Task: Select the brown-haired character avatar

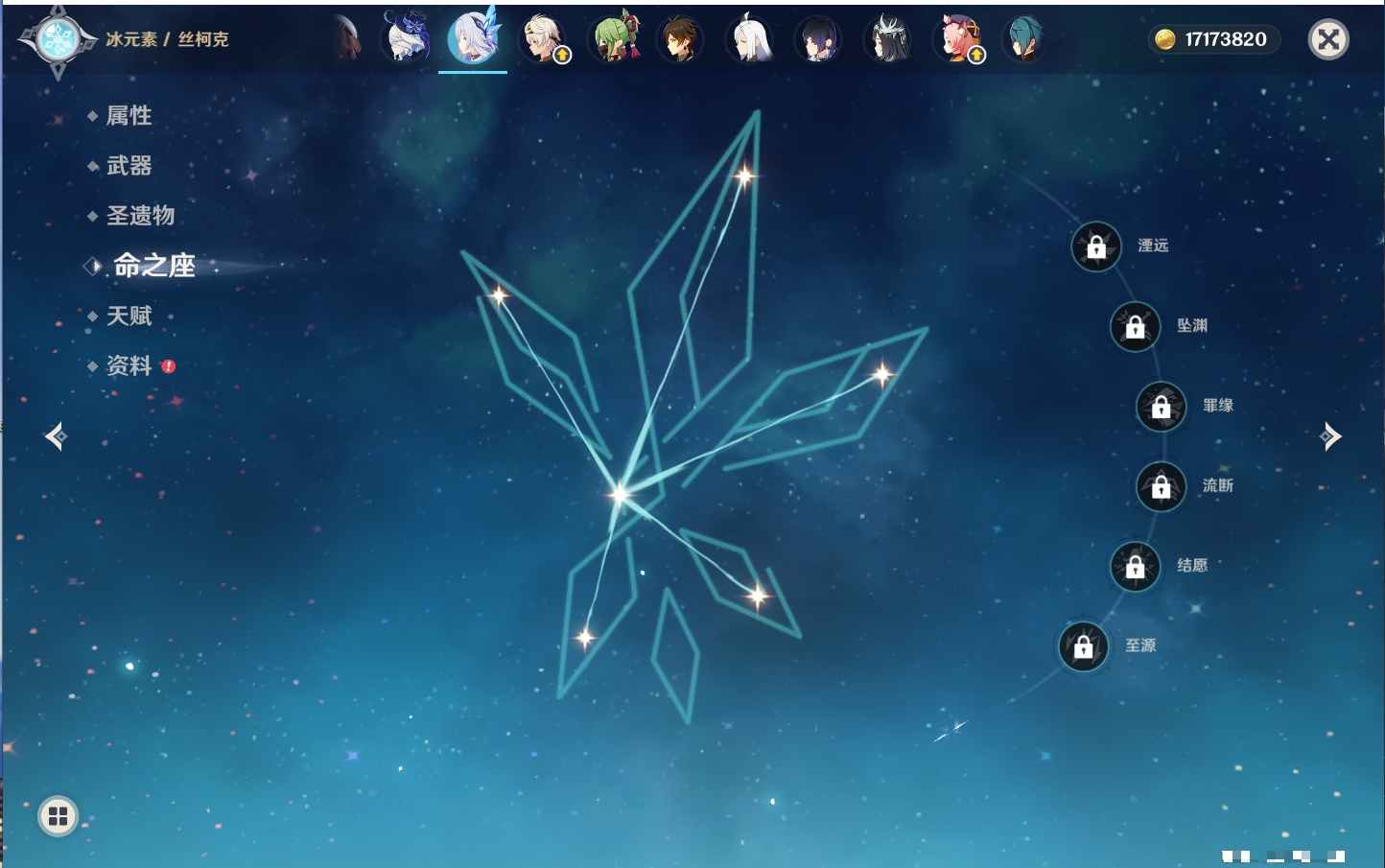Action: coord(681,39)
